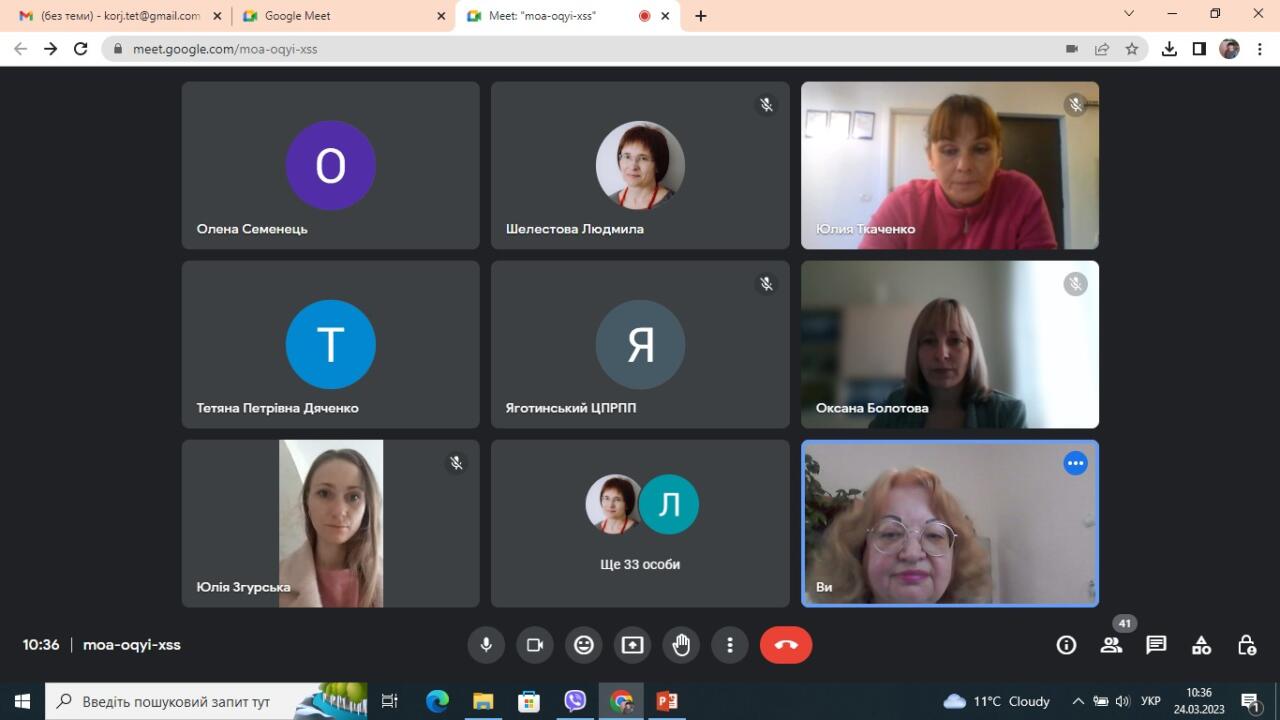
Task: Click muted mic icon on Оксана Болотова tile
Action: click(1075, 284)
